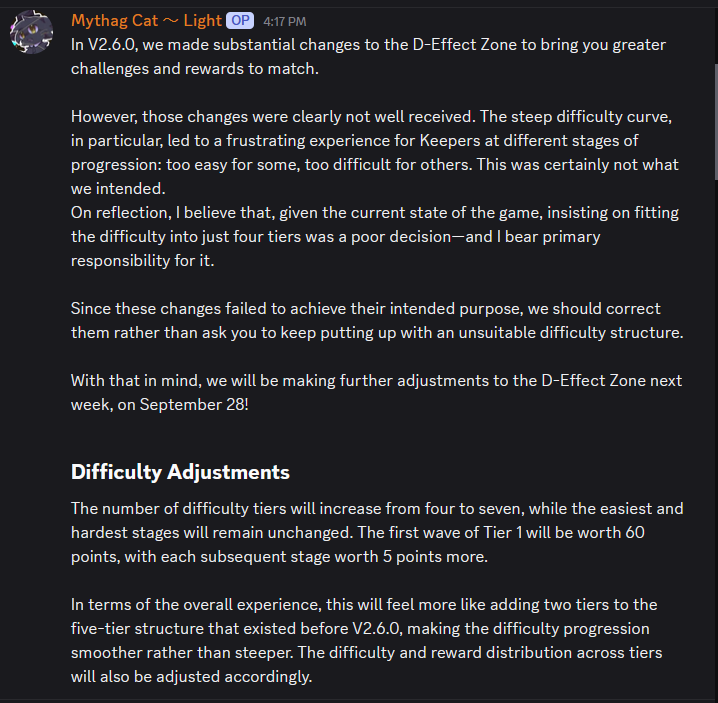718x703 pixels.
Task: Click the Difficulty Adjustments heading
Action: coord(180,472)
